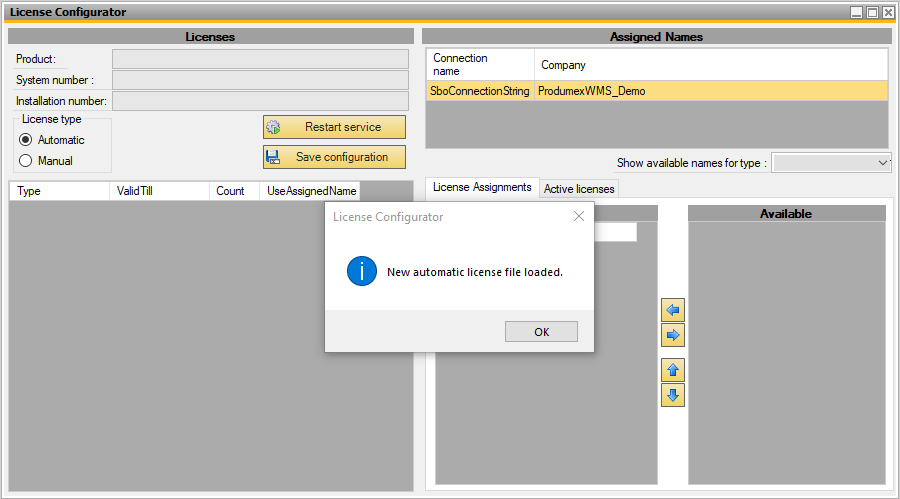Select the Automatic license type
Viewport: 900px width, 499px height.
pos(26,140)
